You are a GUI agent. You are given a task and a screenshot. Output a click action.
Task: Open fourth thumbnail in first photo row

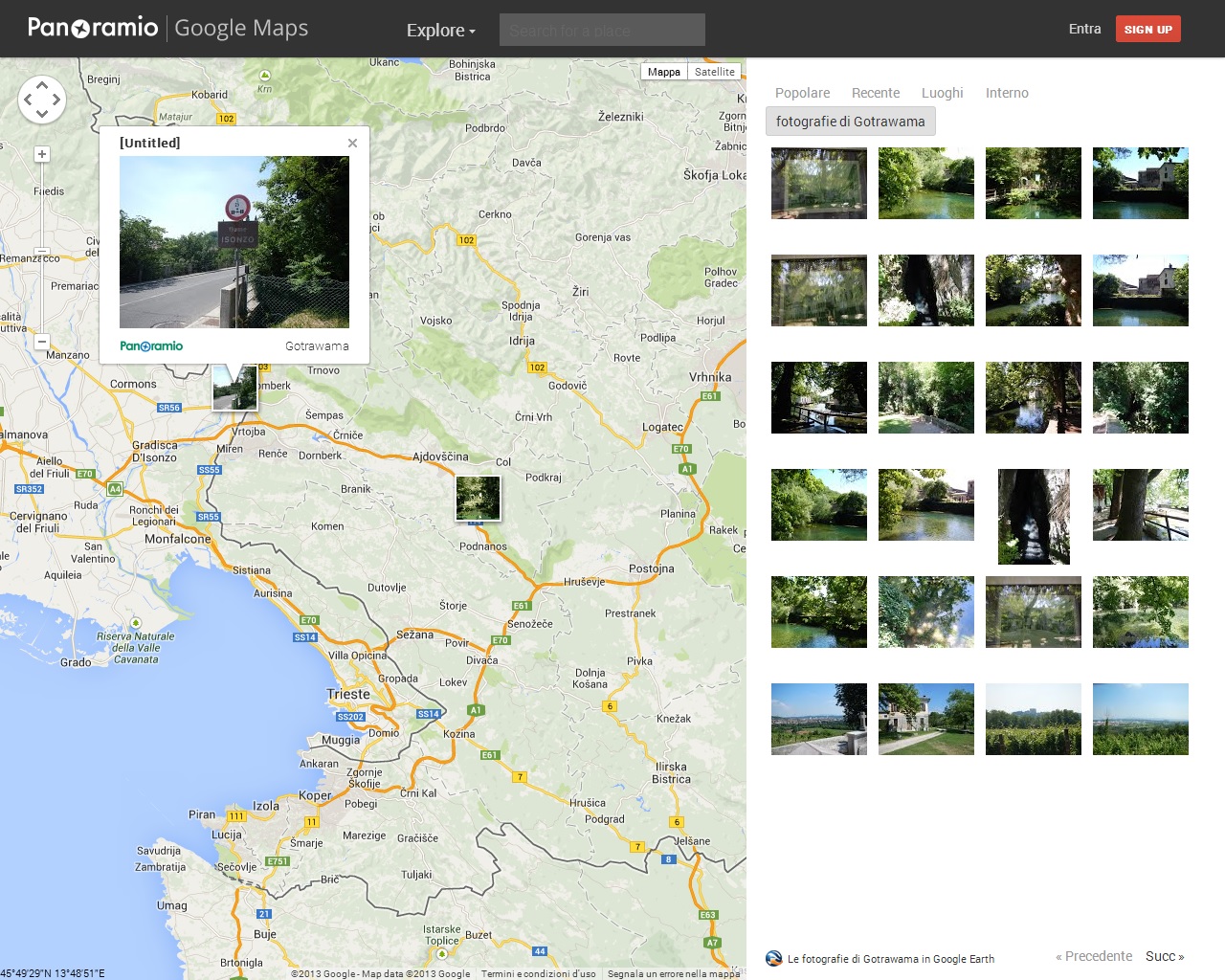(1141, 183)
